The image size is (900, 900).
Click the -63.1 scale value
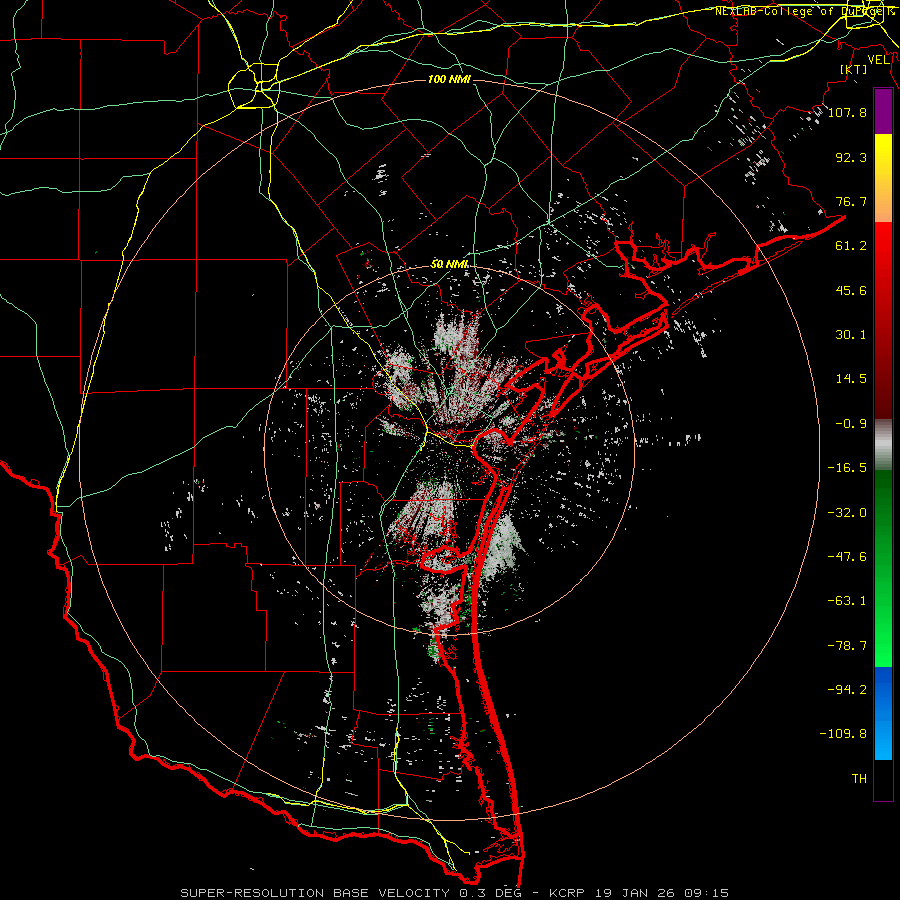coord(847,601)
